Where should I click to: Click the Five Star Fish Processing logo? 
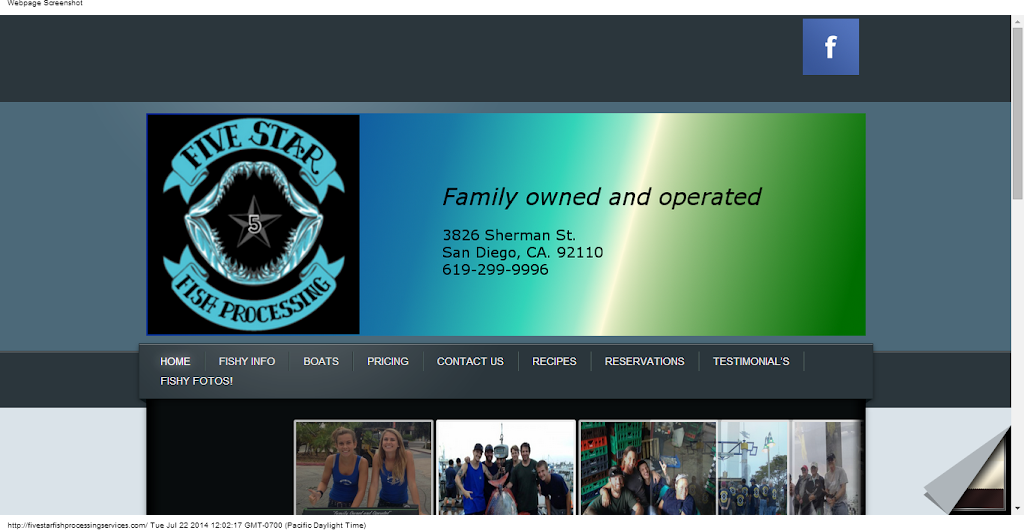[x=253, y=225]
